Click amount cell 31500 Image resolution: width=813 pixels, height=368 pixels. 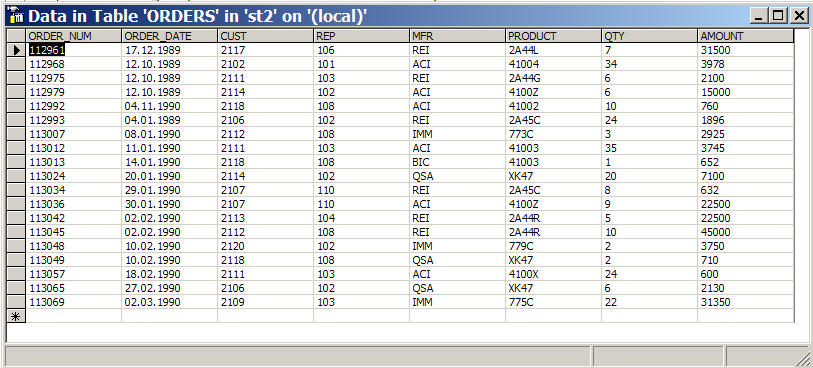pos(746,50)
